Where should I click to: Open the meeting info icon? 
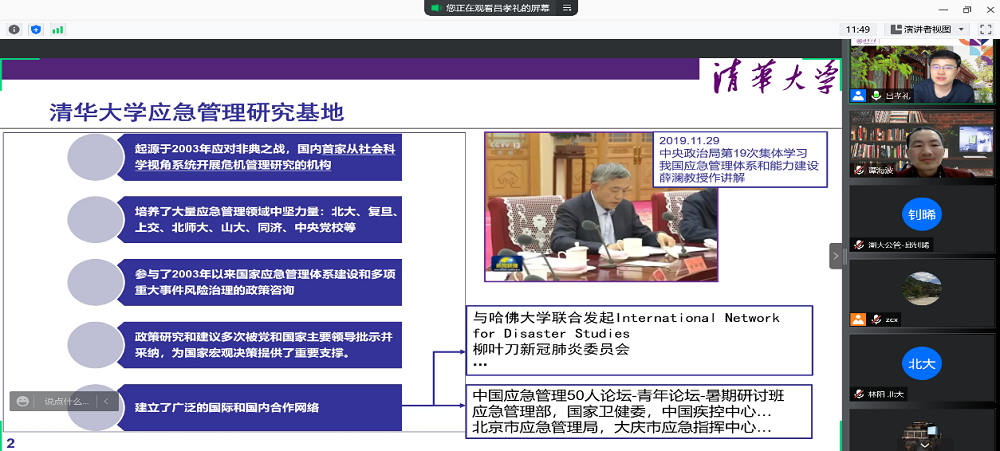point(14,30)
